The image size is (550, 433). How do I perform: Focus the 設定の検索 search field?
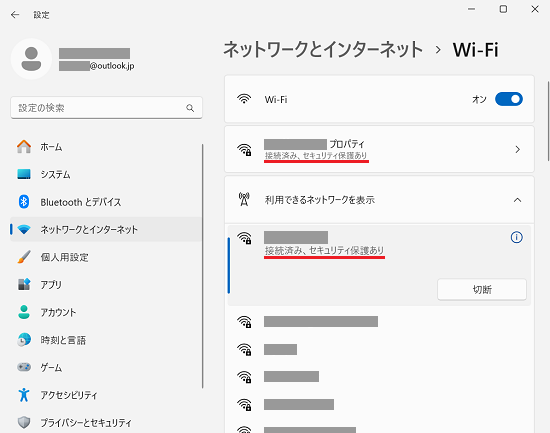[x=106, y=108]
